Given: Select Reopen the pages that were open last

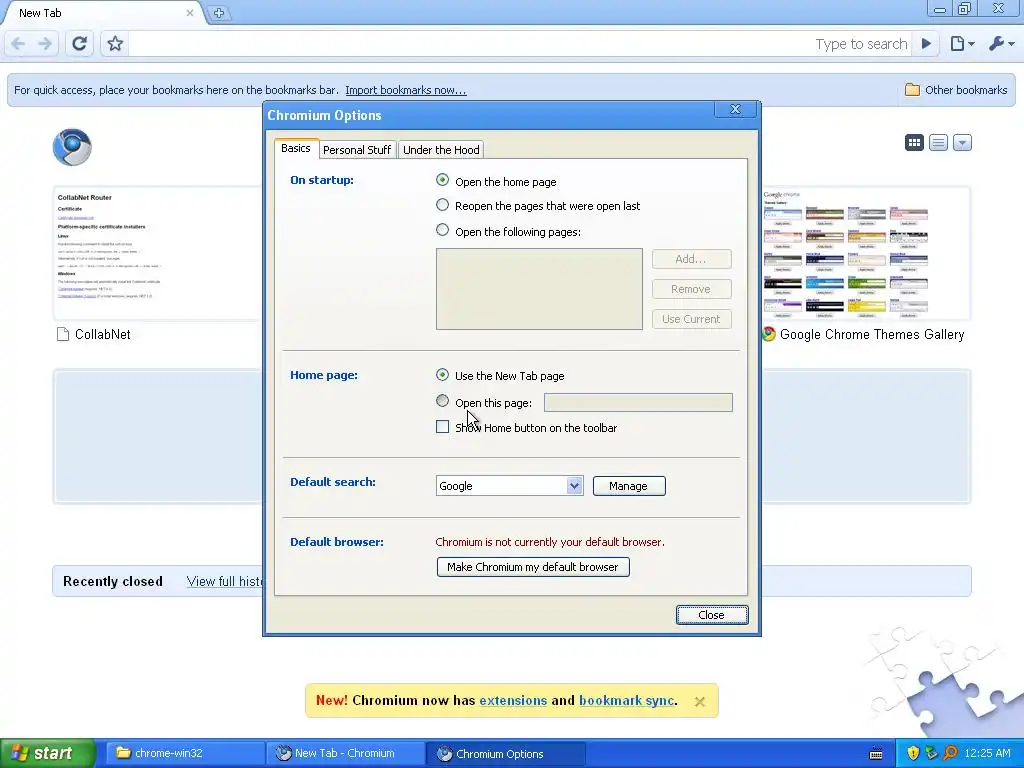Looking at the screenshot, I should coord(442,204).
